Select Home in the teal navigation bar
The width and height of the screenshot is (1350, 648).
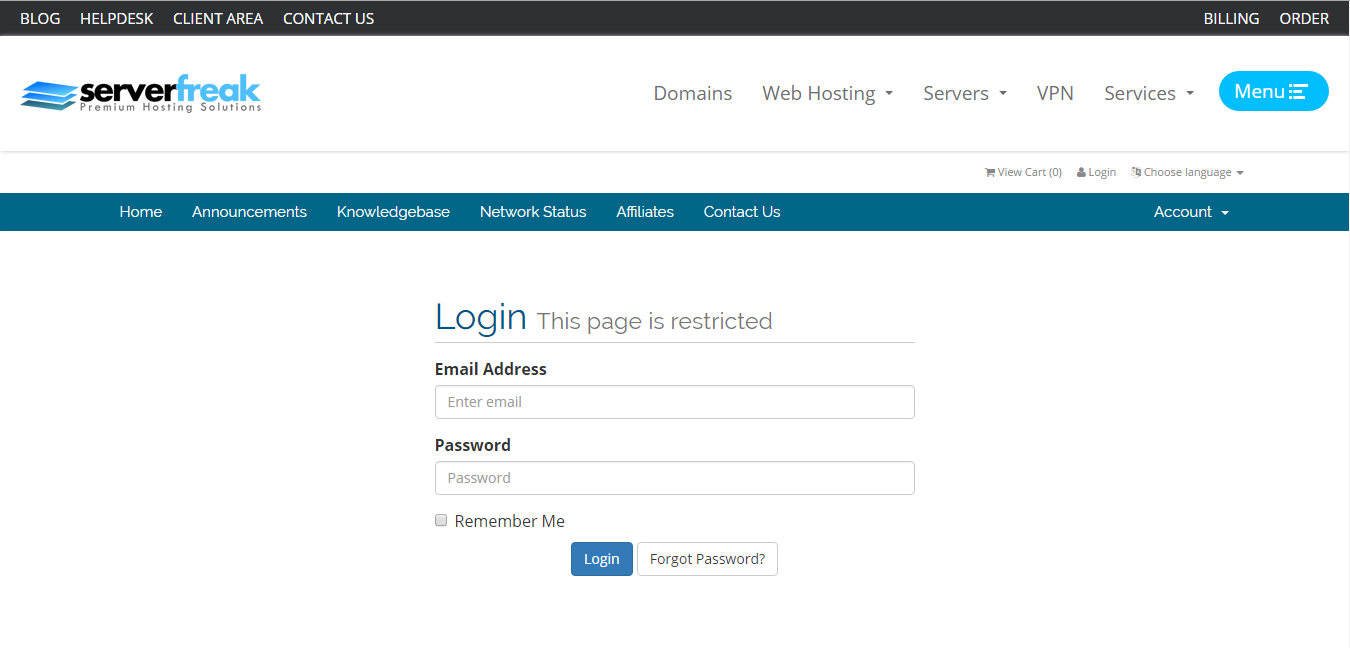[x=141, y=212]
